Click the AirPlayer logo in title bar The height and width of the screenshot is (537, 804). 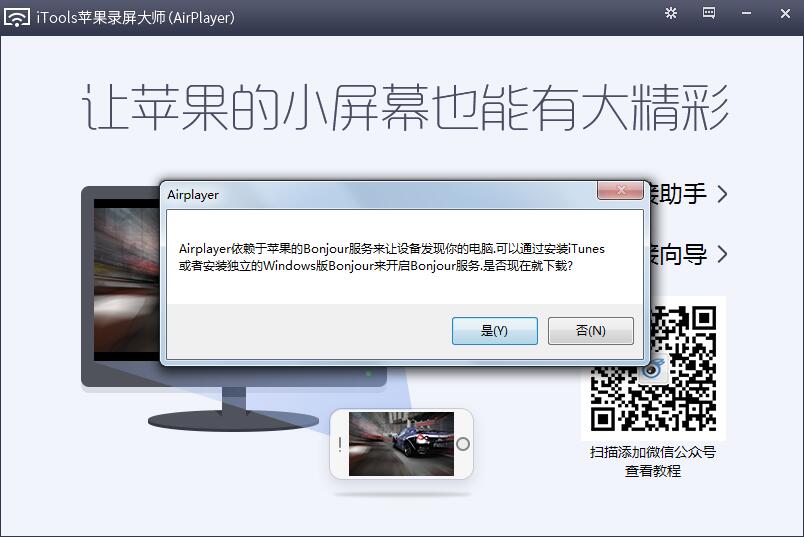16,17
